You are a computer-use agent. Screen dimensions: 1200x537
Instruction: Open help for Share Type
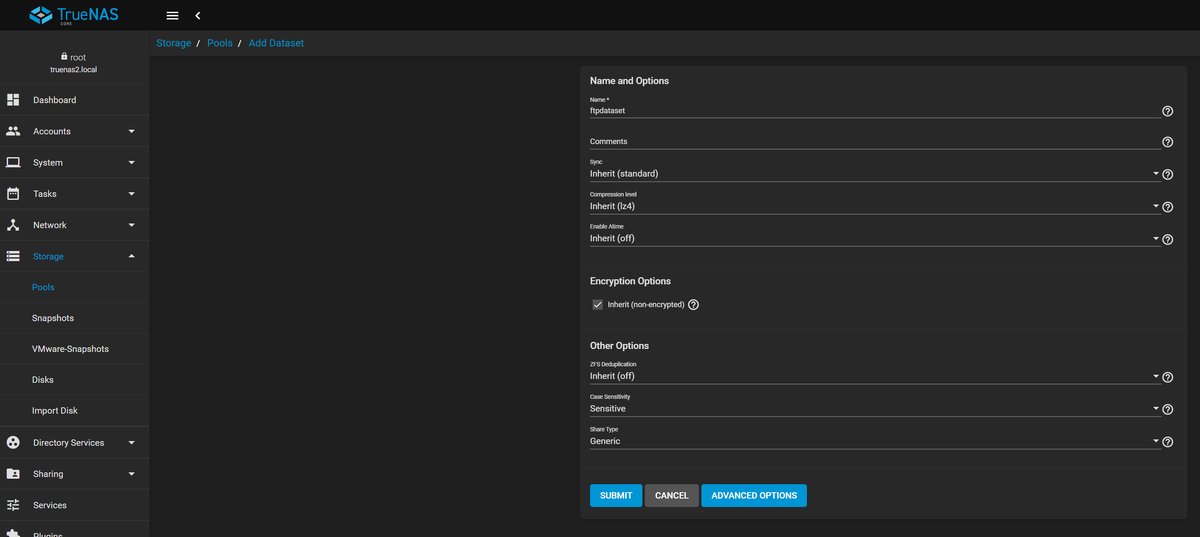coord(1168,441)
